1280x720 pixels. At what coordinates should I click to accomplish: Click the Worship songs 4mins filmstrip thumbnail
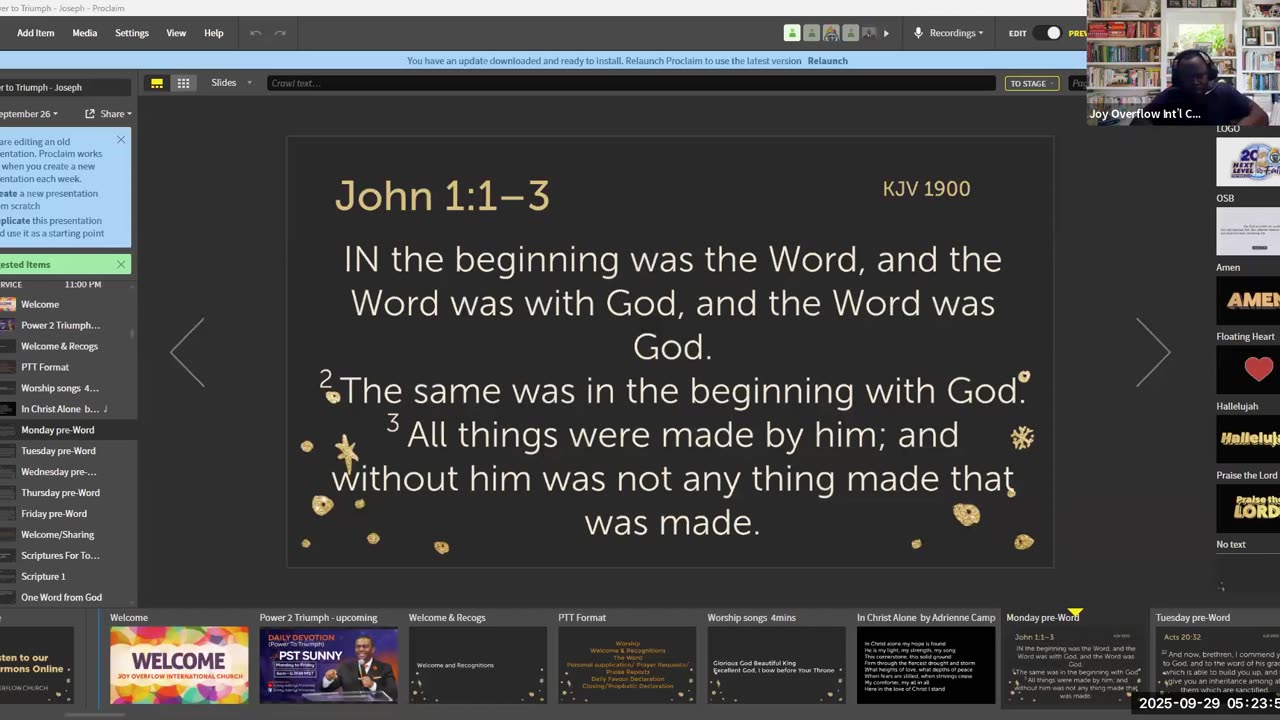777,665
